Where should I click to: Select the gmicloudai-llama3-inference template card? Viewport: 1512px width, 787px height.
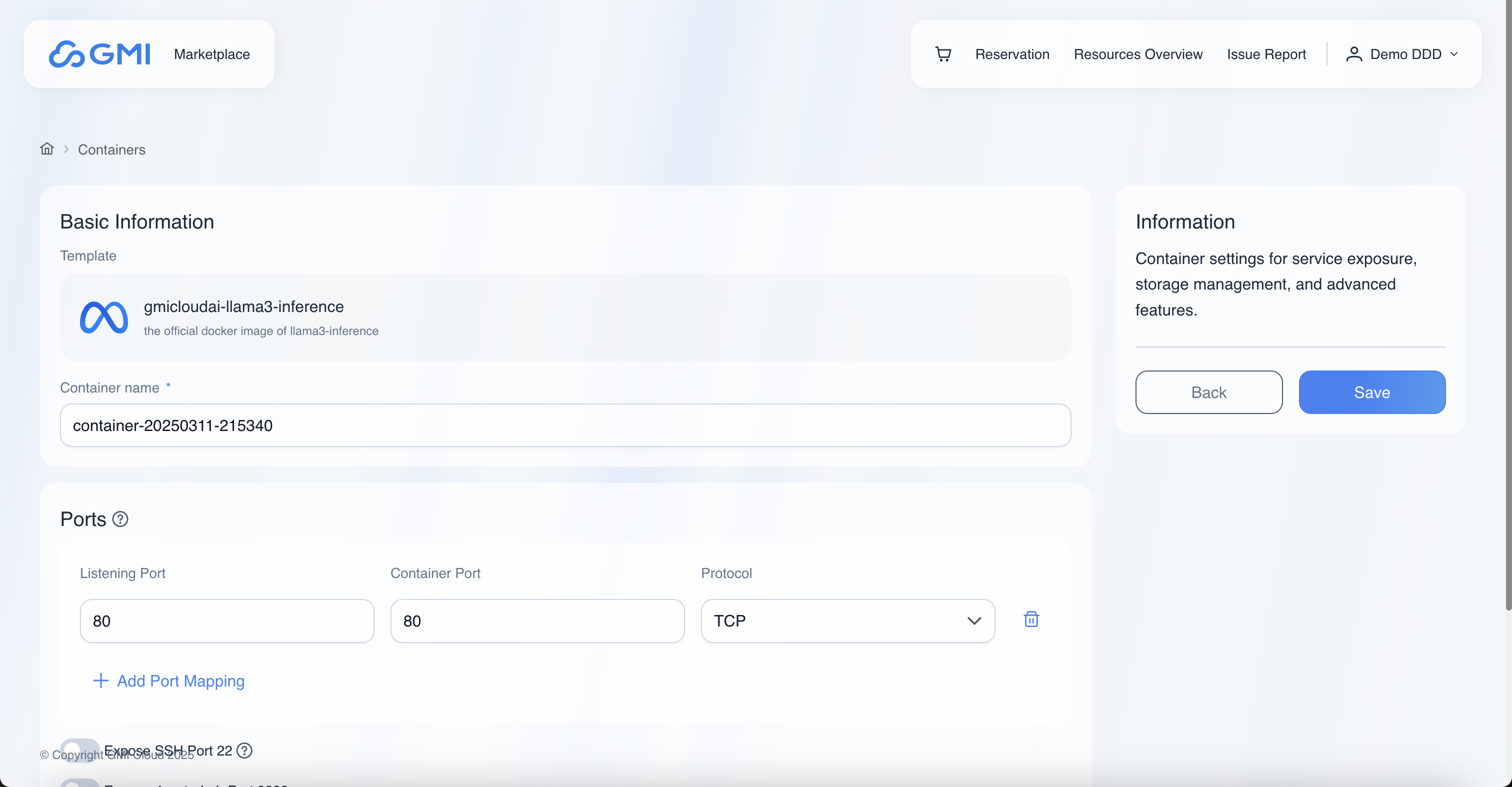click(565, 317)
